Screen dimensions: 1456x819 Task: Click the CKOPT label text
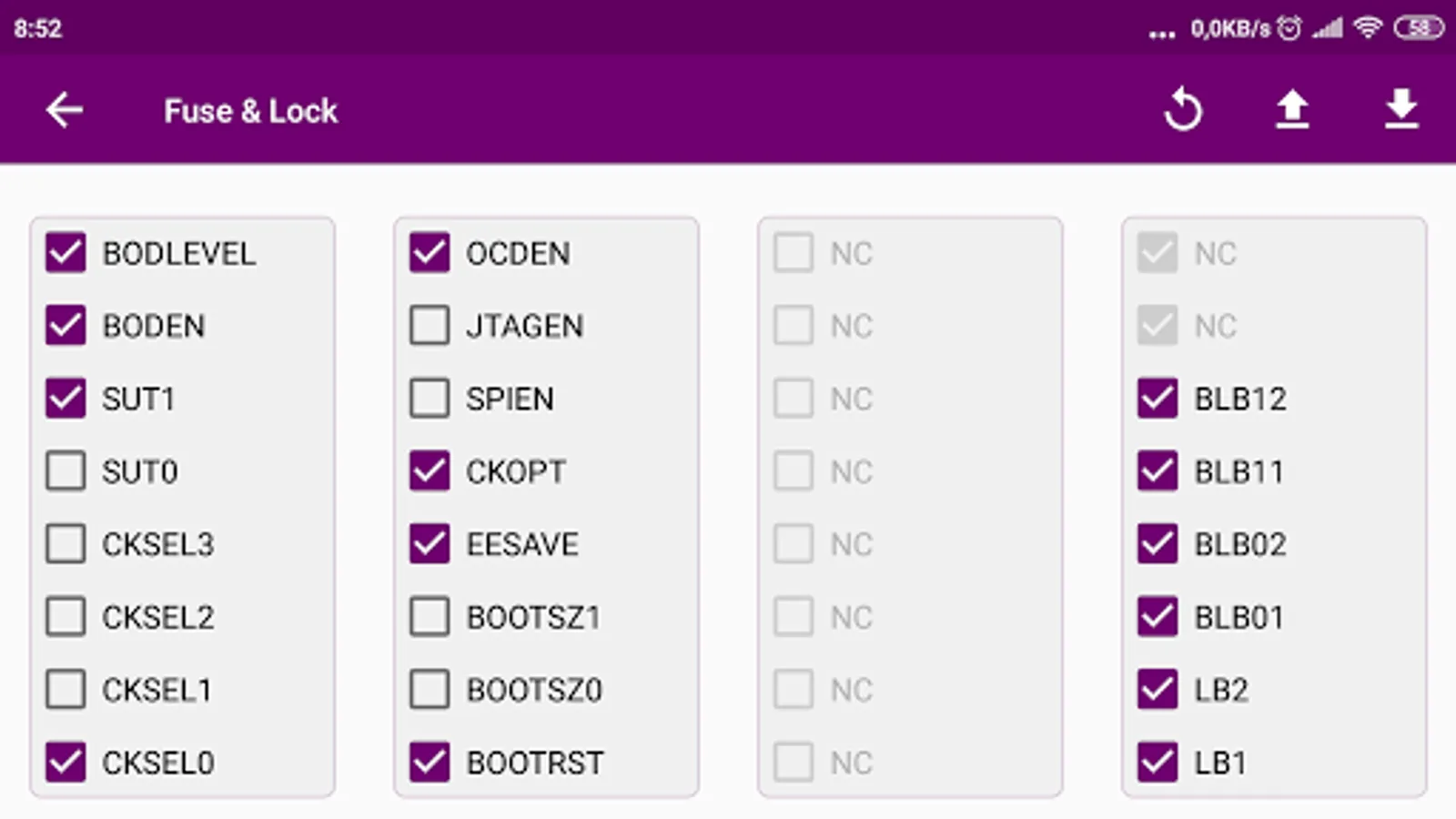[516, 471]
